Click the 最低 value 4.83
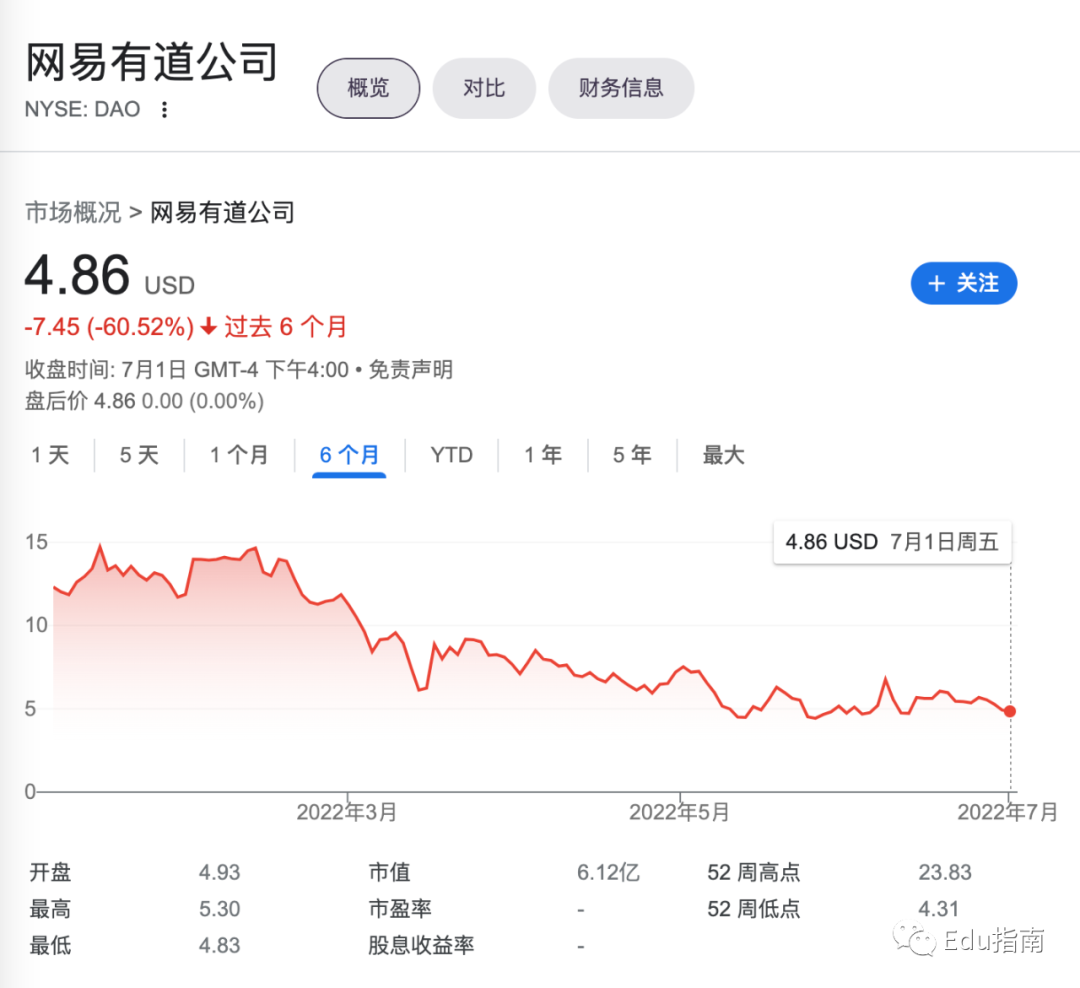The height and width of the screenshot is (988, 1080). pos(220,945)
